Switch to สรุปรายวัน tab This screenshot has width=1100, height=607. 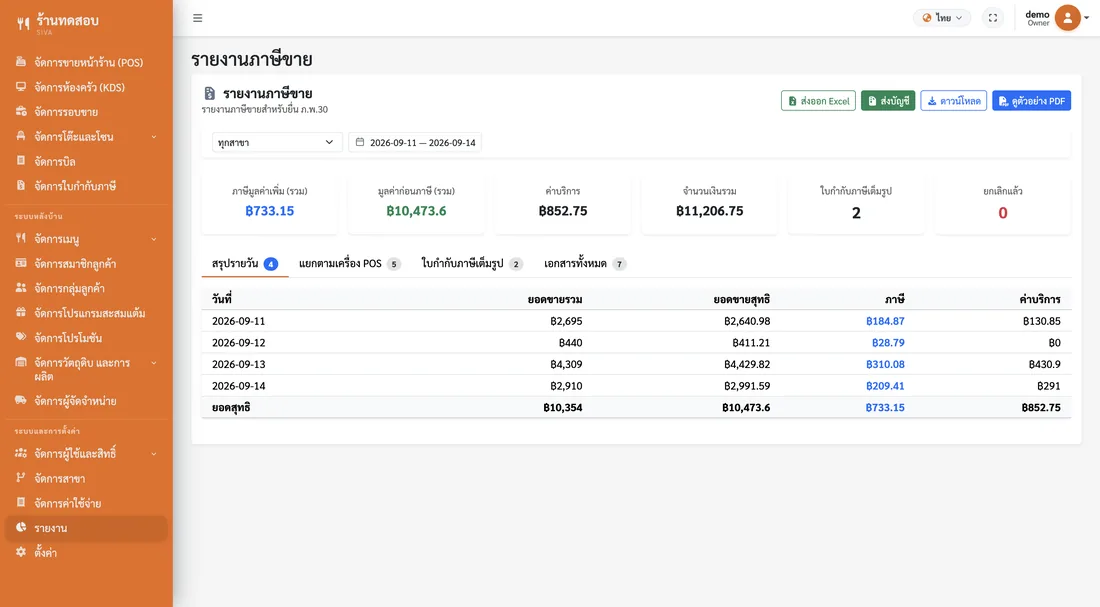(x=245, y=264)
